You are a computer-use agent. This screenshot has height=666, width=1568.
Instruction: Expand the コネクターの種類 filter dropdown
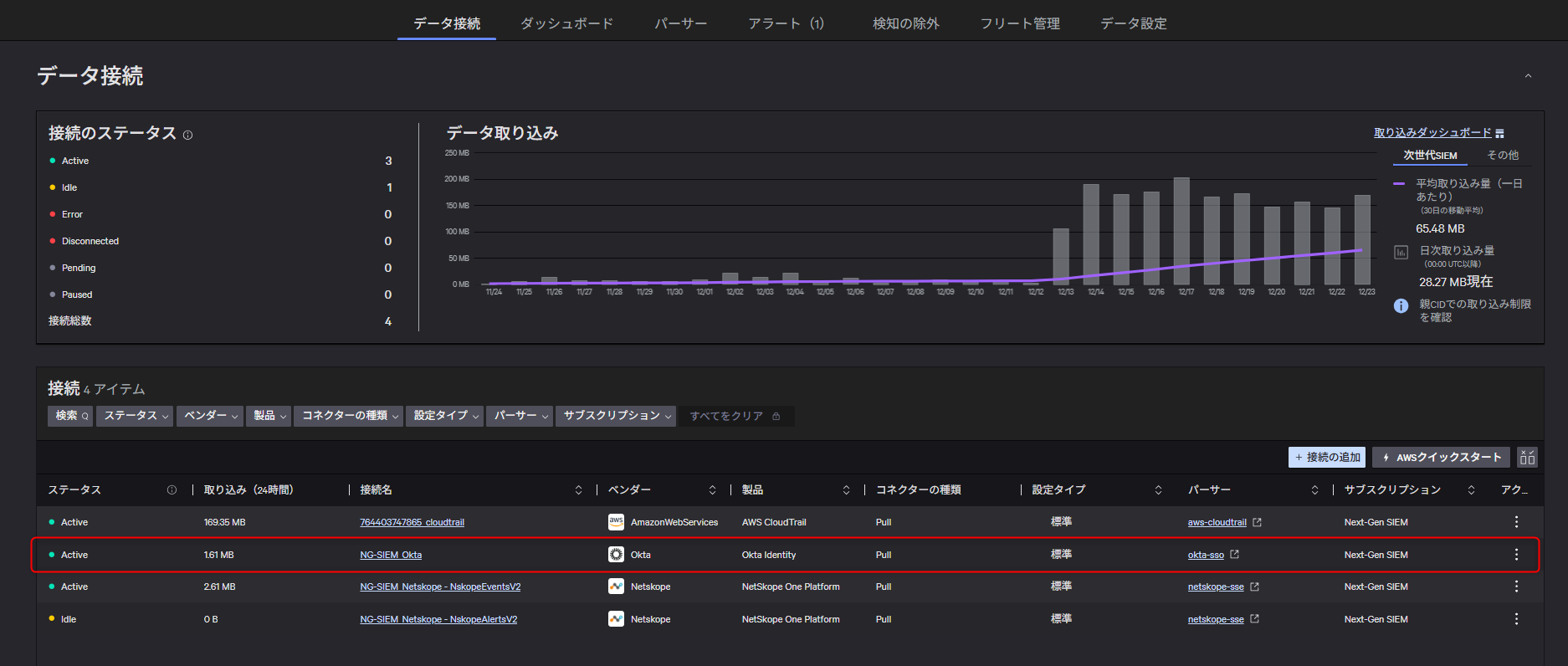pyautogui.click(x=349, y=416)
